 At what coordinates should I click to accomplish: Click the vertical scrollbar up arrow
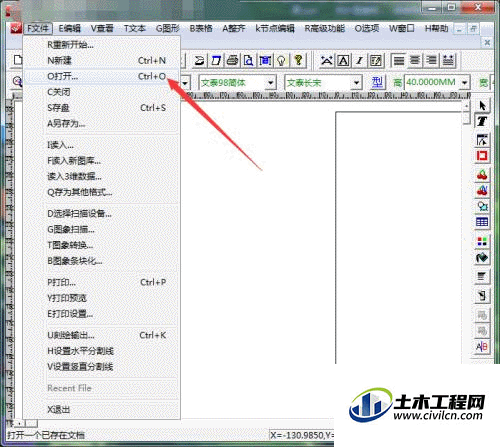click(466, 106)
